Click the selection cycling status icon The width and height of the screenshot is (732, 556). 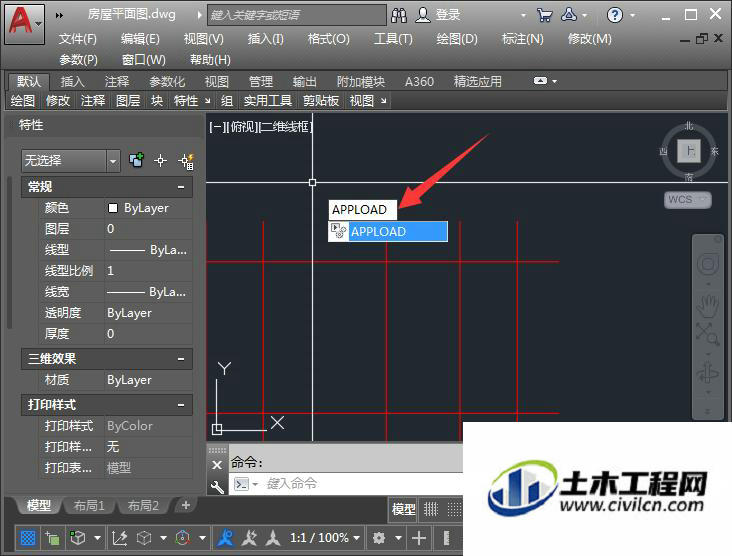point(52,538)
